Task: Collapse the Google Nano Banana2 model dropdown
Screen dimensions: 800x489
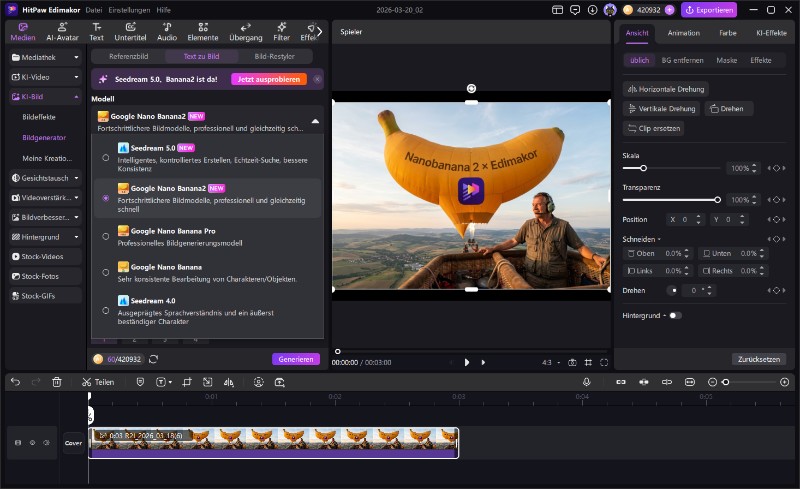Action: (x=315, y=121)
